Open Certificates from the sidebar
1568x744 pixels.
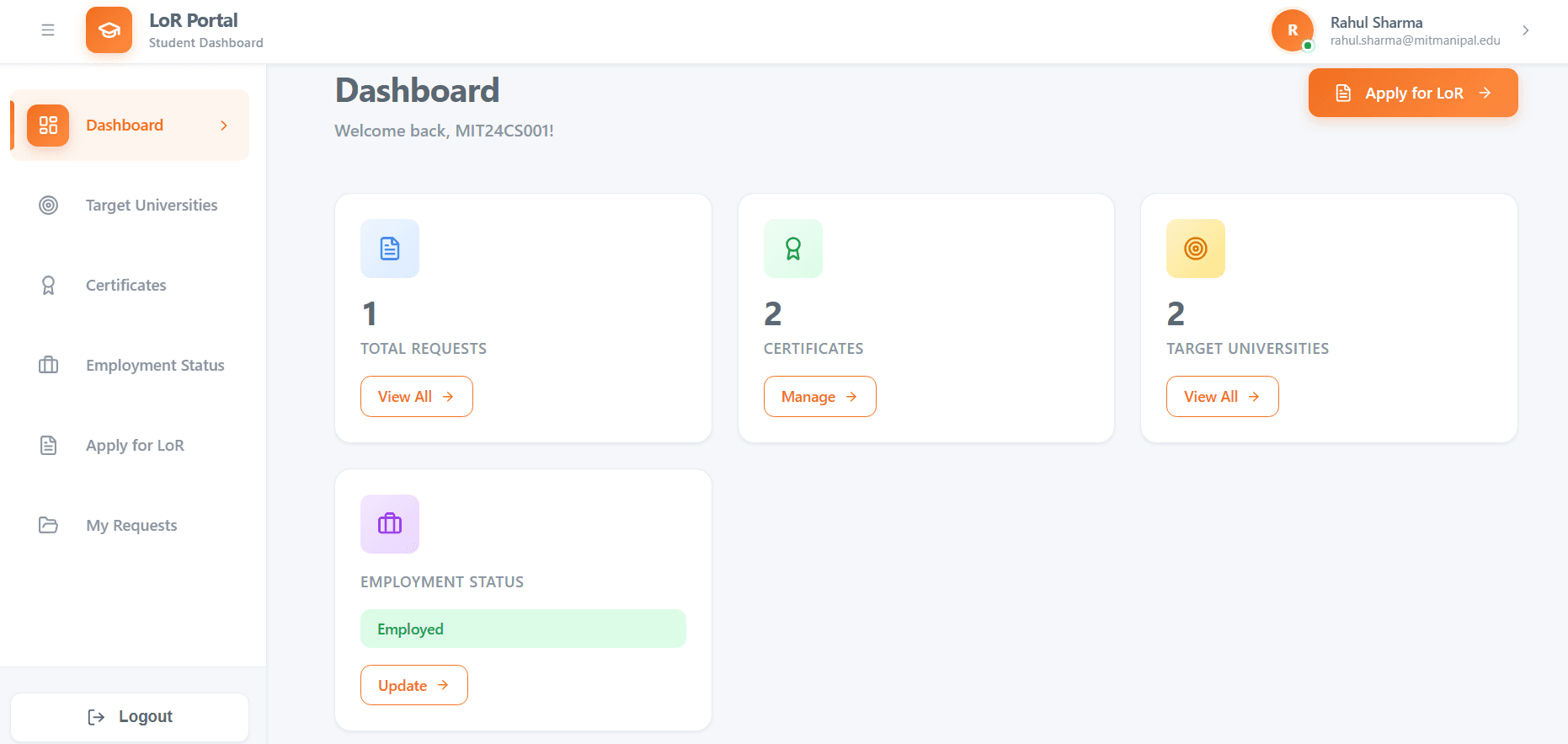click(126, 286)
